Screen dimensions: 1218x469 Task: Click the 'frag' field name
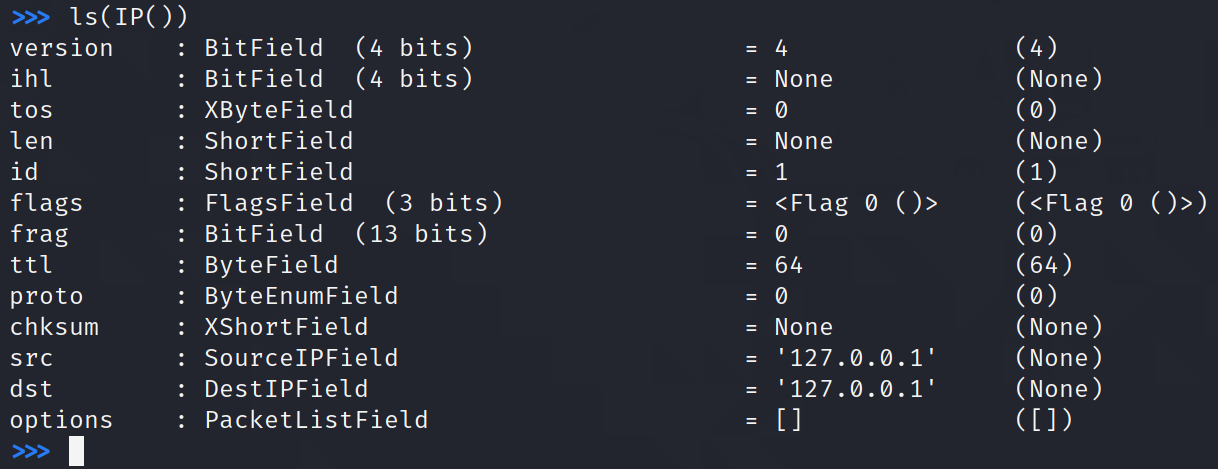coord(40,234)
